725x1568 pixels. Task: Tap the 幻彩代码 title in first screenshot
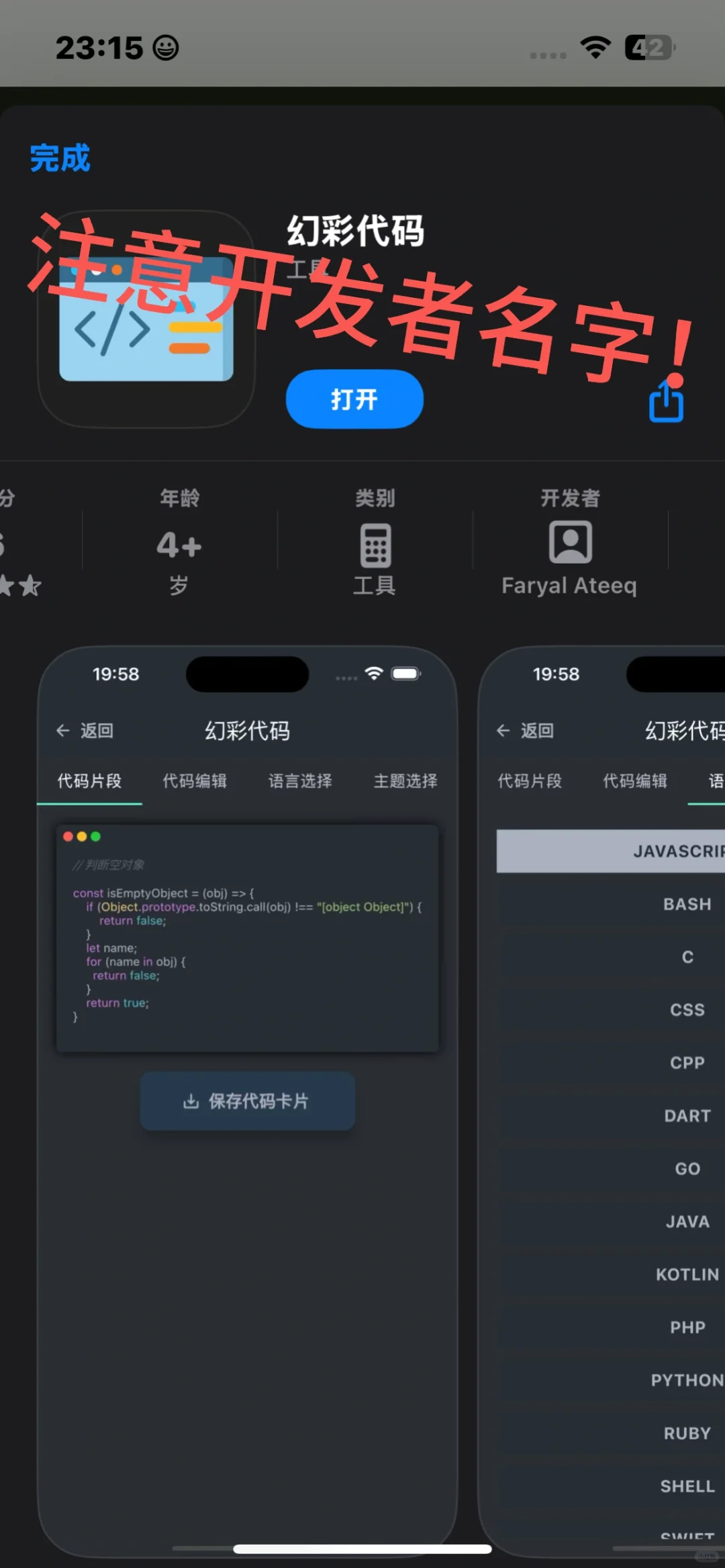point(248,731)
